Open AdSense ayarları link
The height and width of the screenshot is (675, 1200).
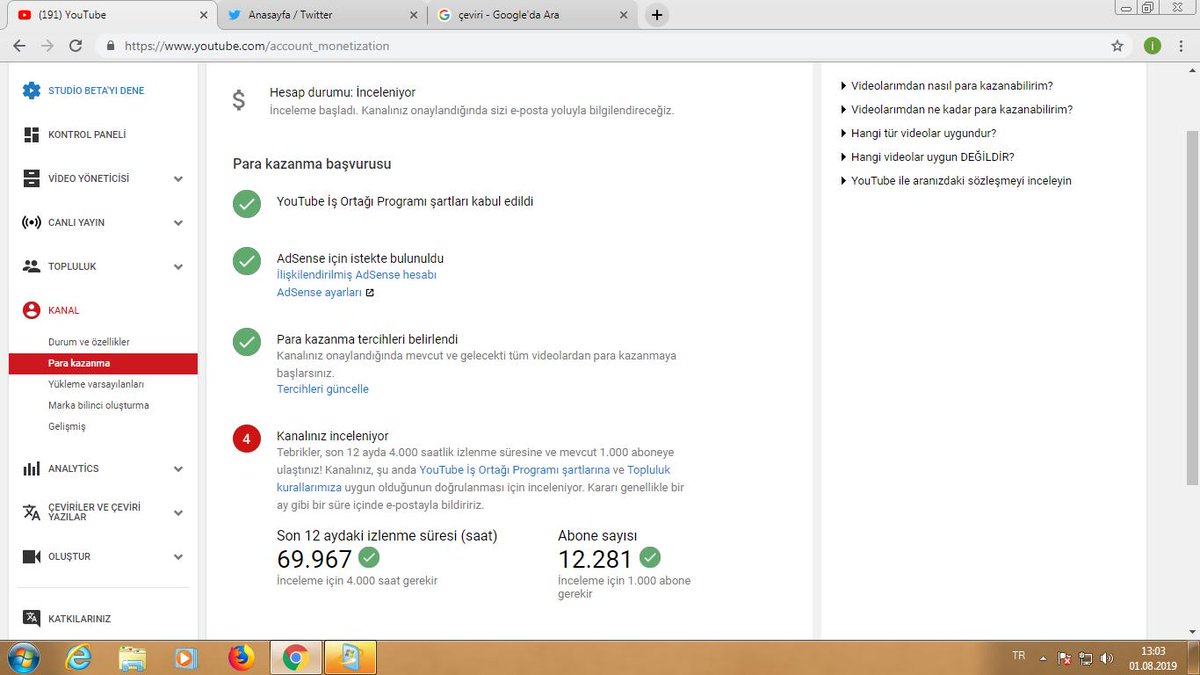tap(319, 292)
